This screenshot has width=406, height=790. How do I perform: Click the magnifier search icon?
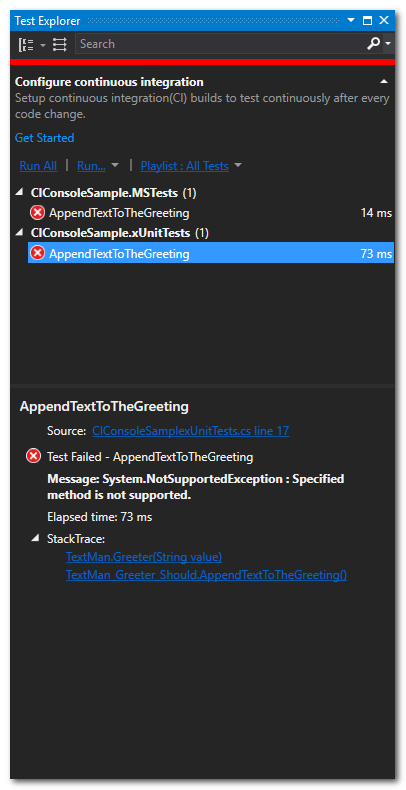coord(373,44)
